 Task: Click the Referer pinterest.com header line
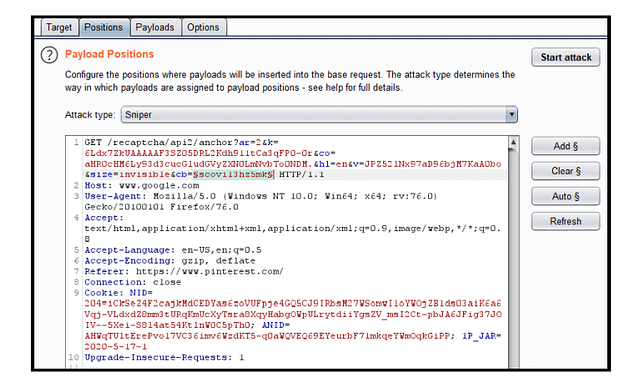click(x=184, y=271)
